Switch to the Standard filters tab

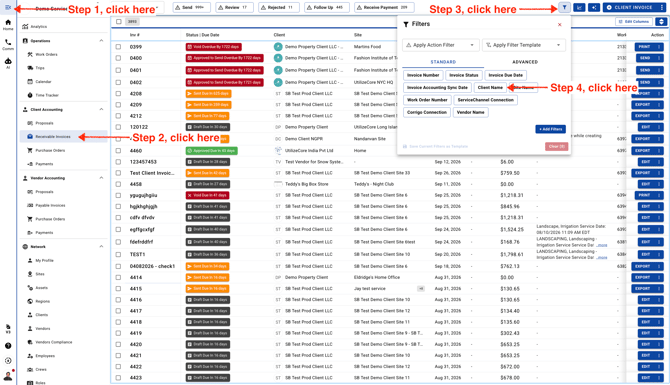443,62
